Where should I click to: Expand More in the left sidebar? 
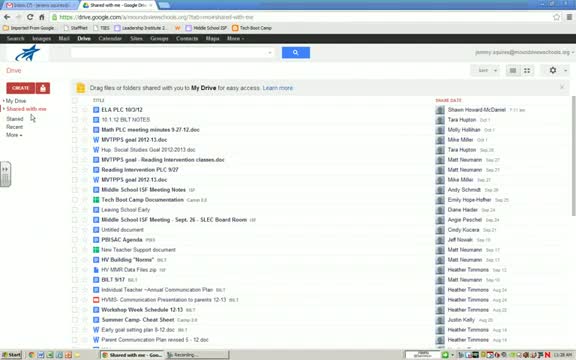click(14, 135)
